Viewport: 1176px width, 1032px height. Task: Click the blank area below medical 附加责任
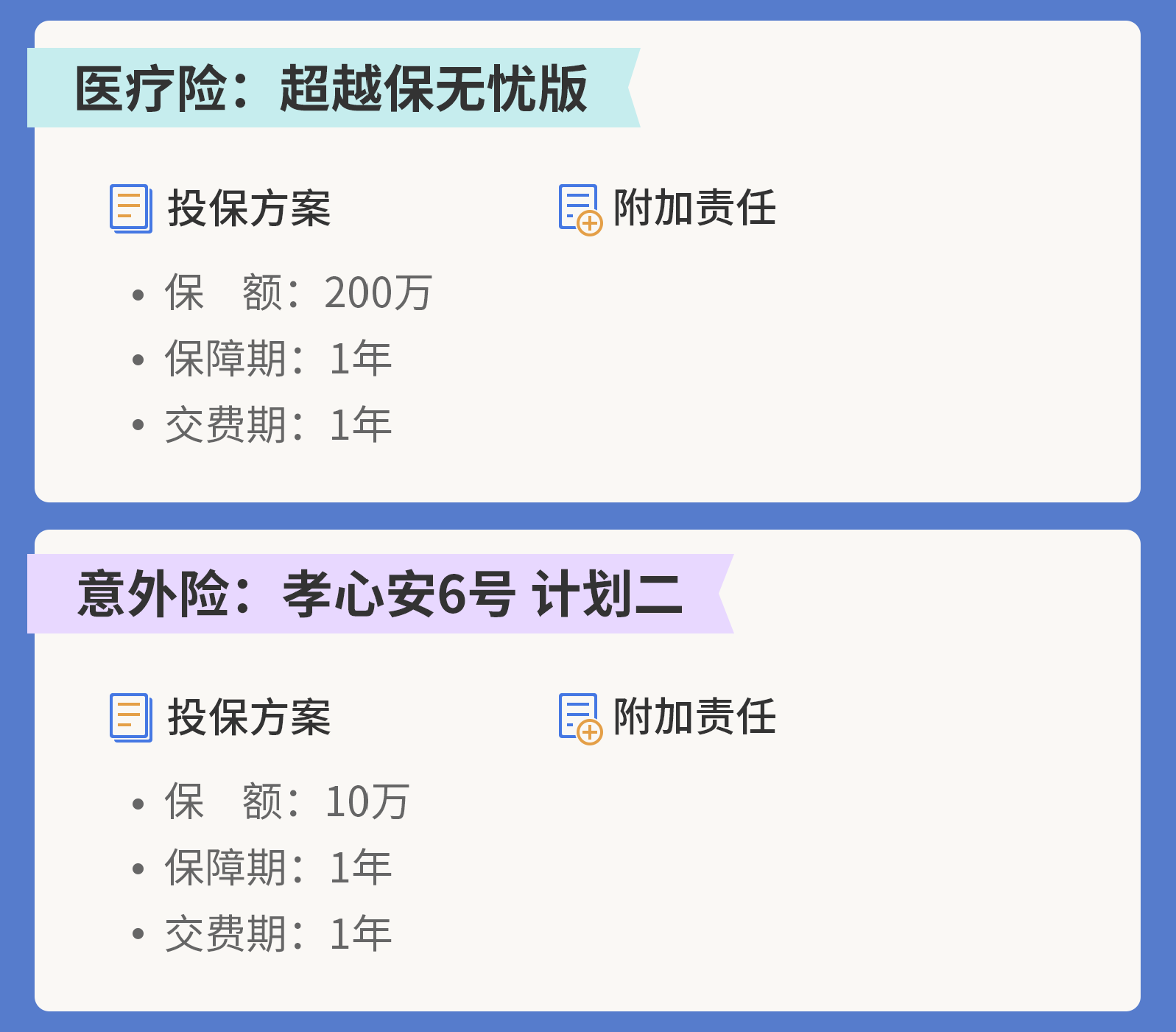tap(736, 354)
